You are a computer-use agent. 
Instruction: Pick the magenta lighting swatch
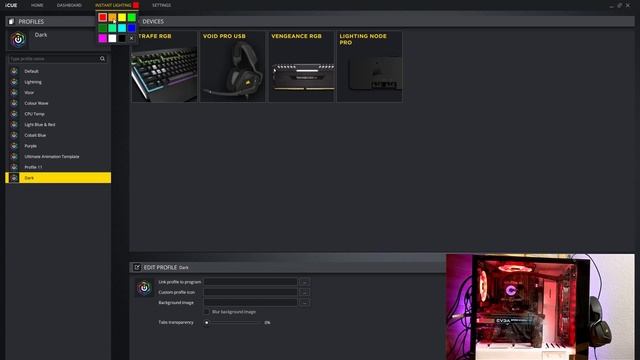click(x=102, y=38)
